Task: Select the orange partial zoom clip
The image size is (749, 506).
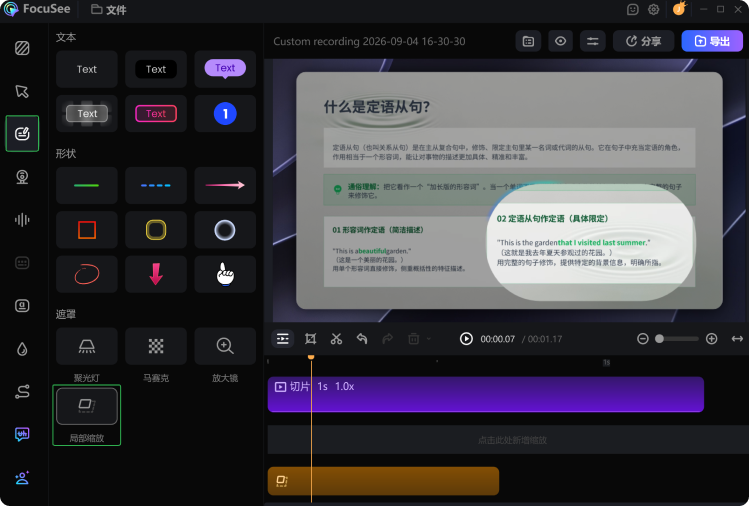Action: [384, 481]
